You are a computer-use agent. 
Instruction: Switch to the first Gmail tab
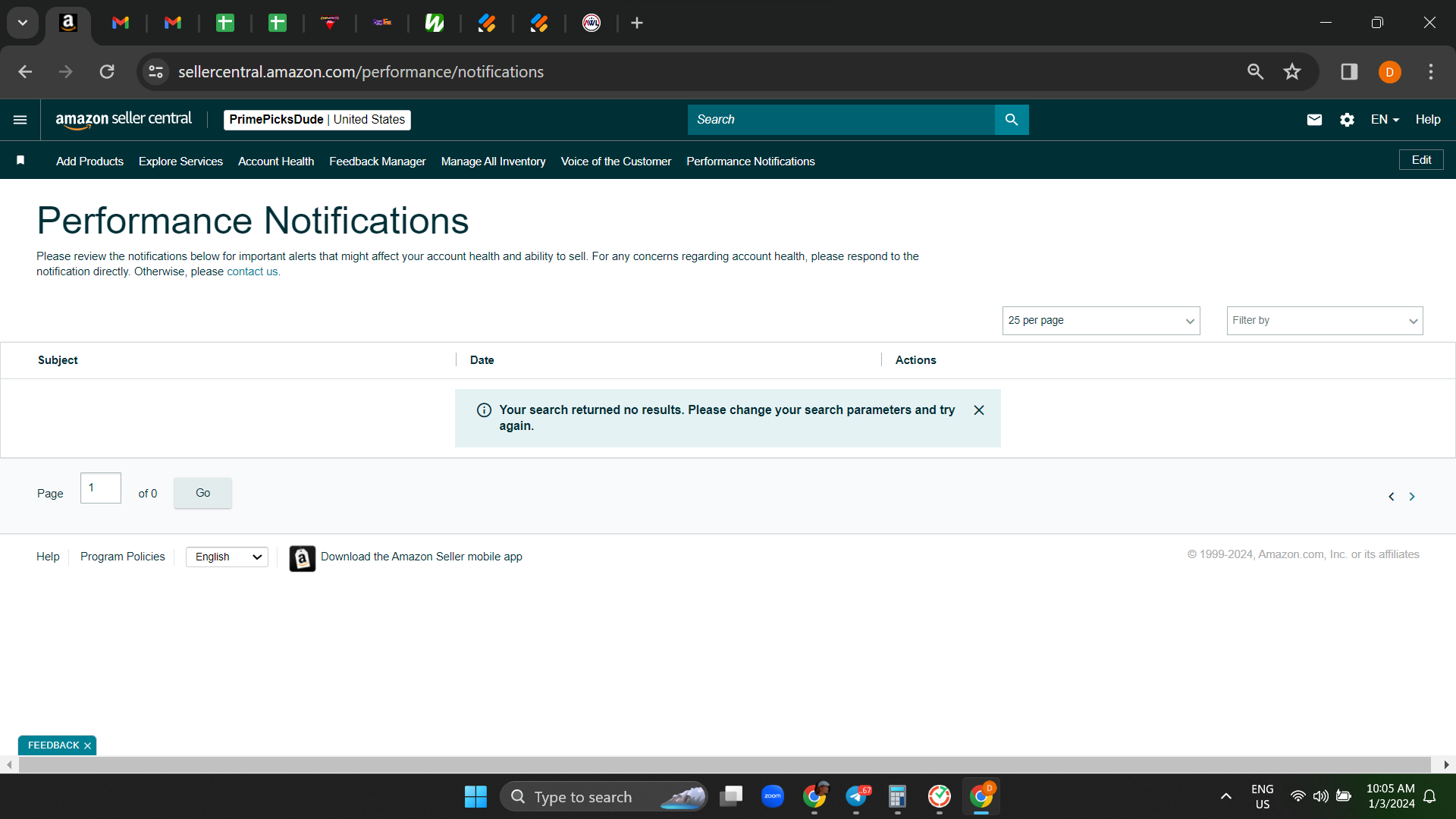click(x=121, y=24)
